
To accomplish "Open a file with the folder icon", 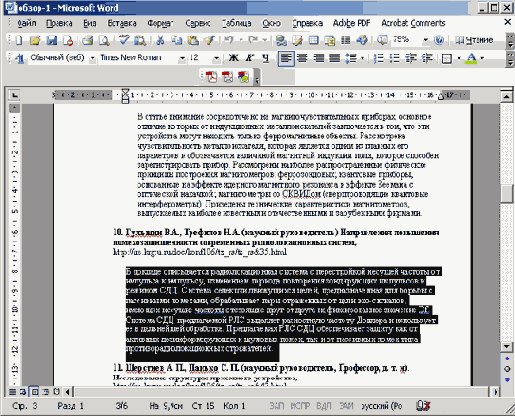I will [x=35, y=40].
